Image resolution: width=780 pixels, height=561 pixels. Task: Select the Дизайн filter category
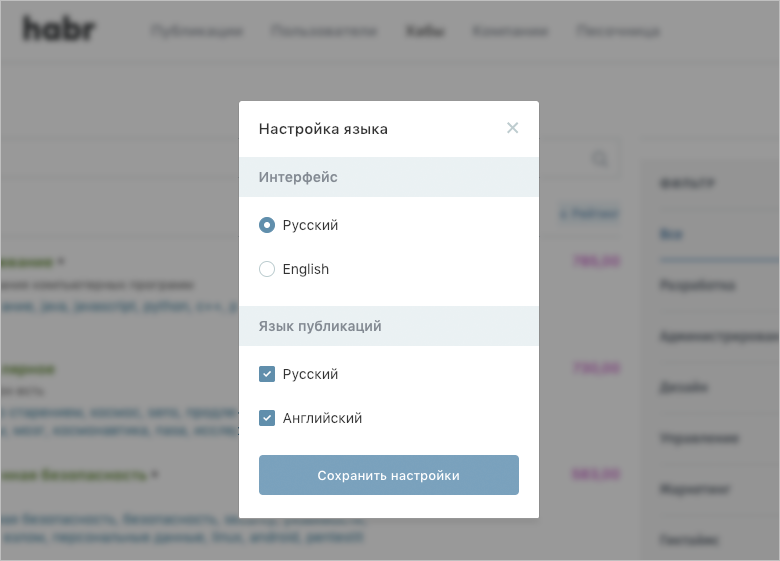pyautogui.click(x=684, y=387)
